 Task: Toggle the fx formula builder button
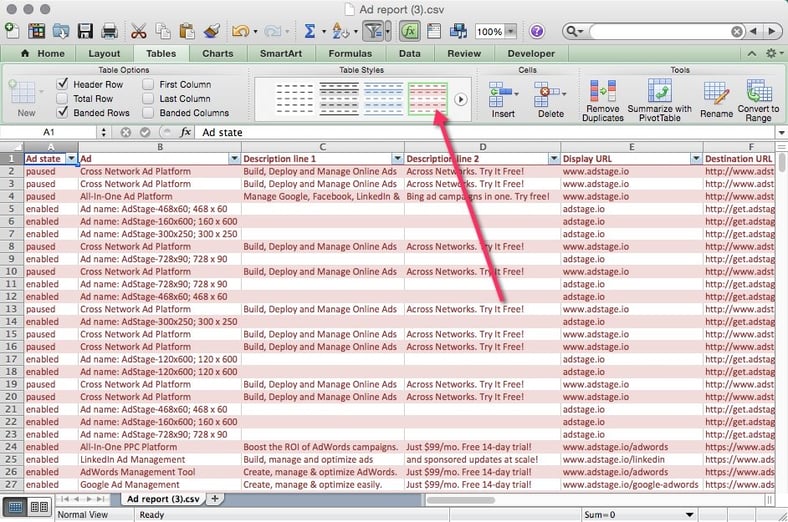click(410, 31)
